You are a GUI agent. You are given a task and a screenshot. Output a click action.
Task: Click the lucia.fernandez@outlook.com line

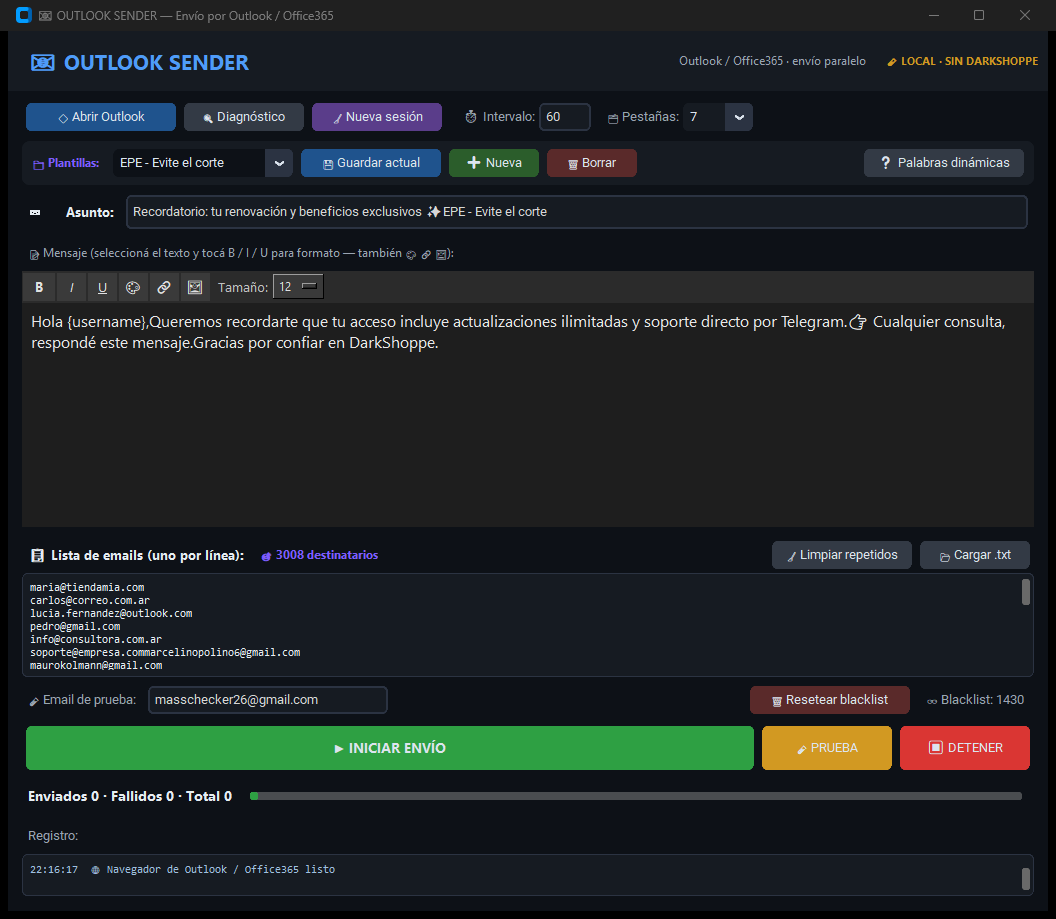point(111,614)
